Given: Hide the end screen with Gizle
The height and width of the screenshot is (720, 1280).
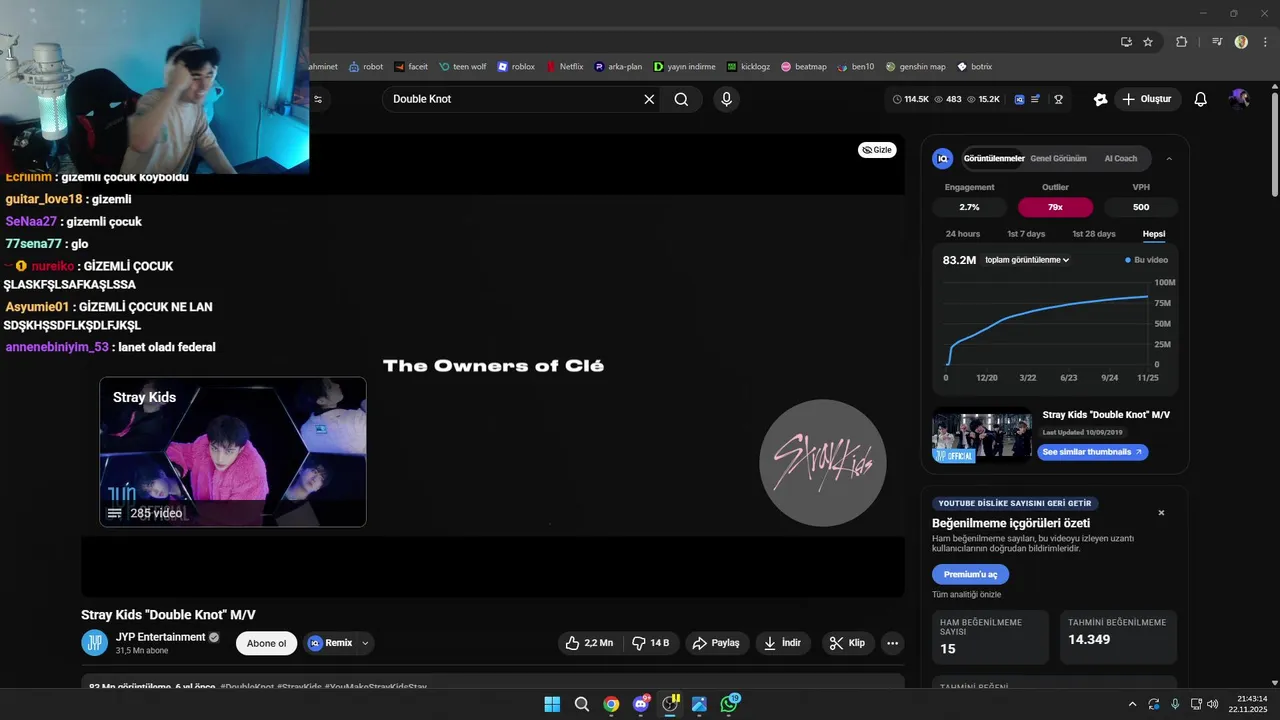Looking at the screenshot, I should [x=877, y=150].
